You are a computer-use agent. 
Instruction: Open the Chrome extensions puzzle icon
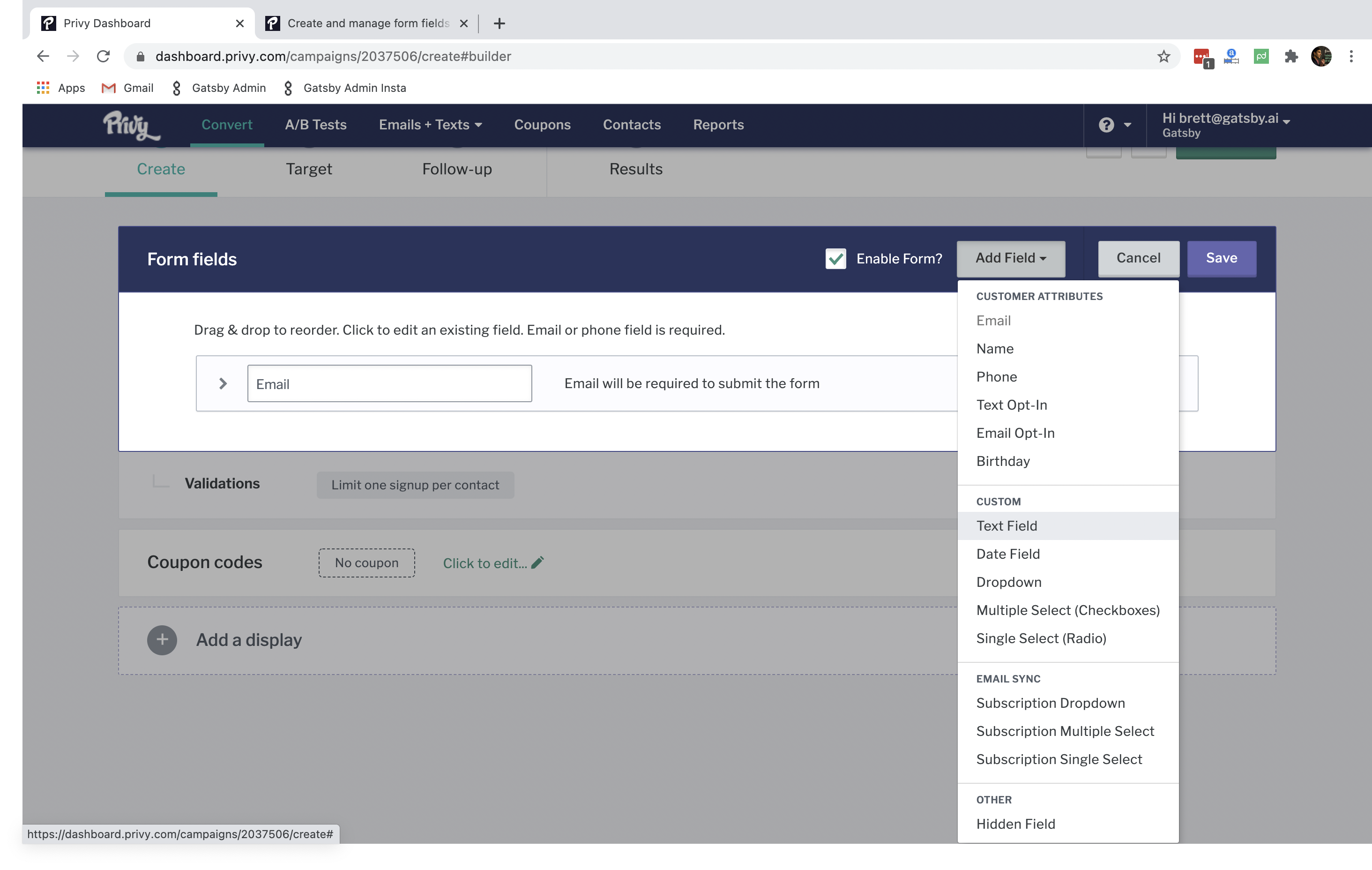click(x=1291, y=56)
